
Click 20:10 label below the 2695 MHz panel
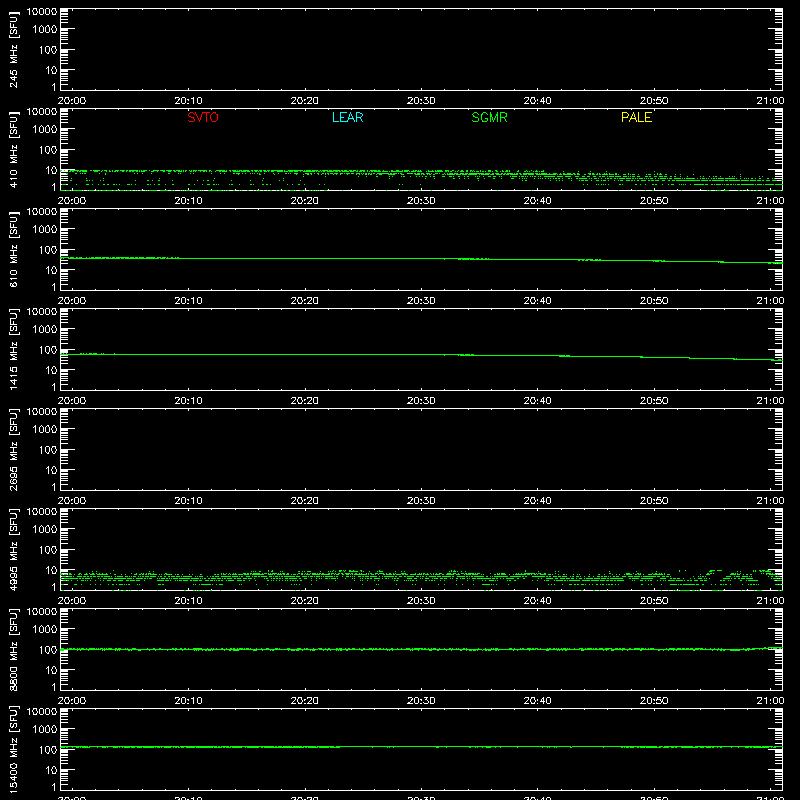188,501
